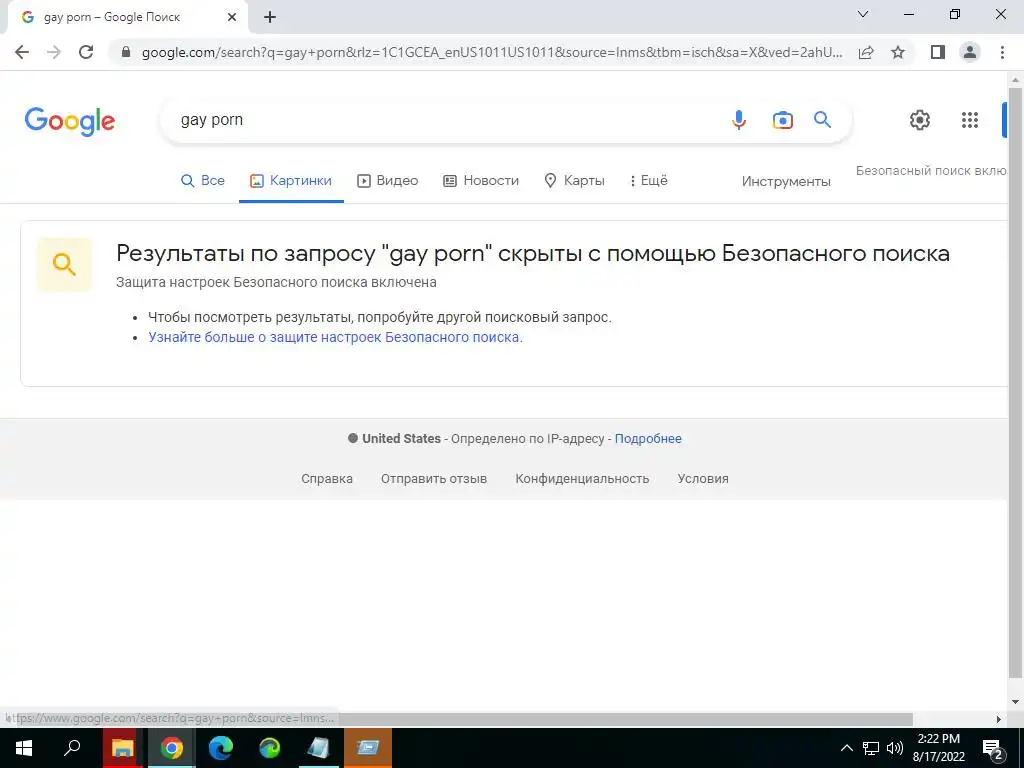Reload the page with refresh icon

pyautogui.click(x=86, y=52)
